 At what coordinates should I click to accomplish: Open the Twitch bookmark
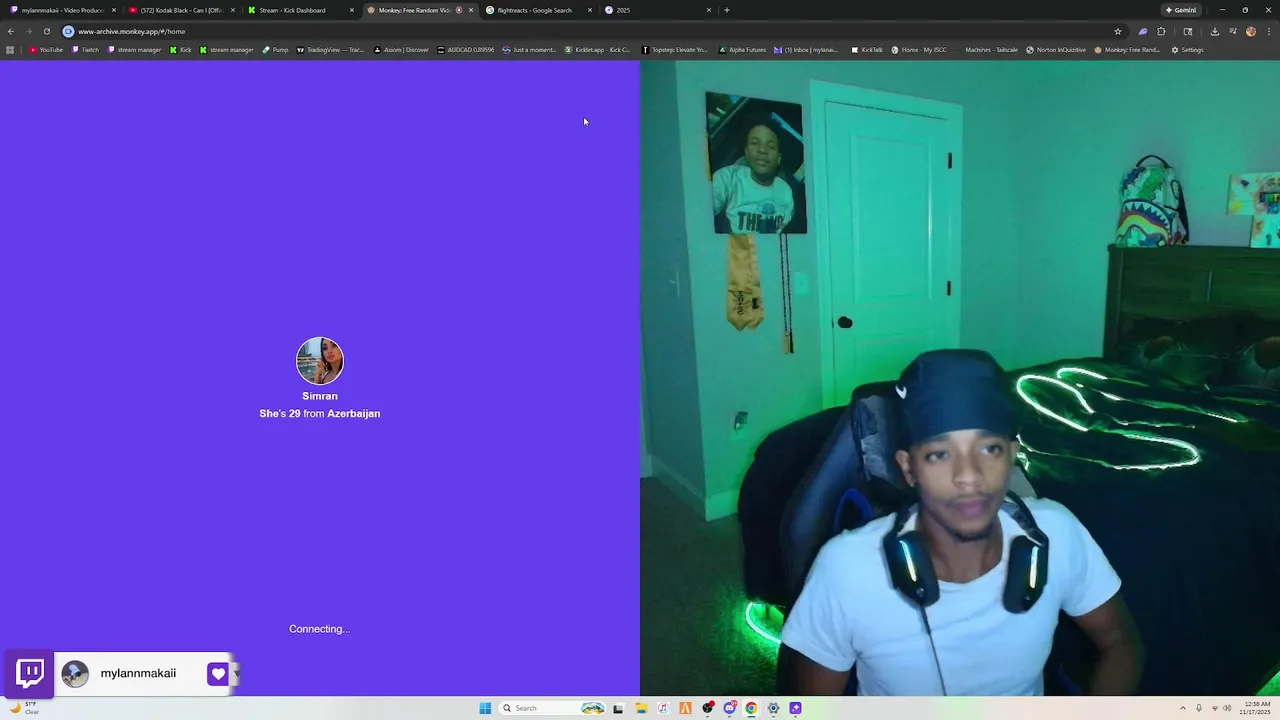pyautogui.click(x=85, y=50)
